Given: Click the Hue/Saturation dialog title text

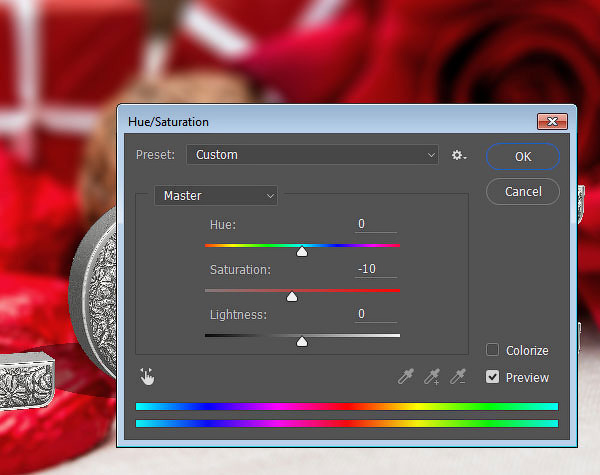Looking at the screenshot, I should pyautogui.click(x=168, y=122).
